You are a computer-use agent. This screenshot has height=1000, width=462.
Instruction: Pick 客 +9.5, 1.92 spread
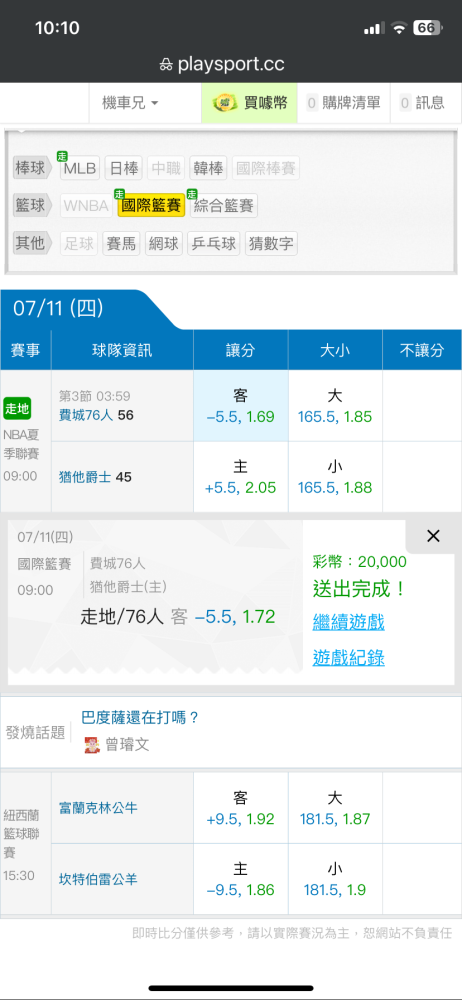241,808
